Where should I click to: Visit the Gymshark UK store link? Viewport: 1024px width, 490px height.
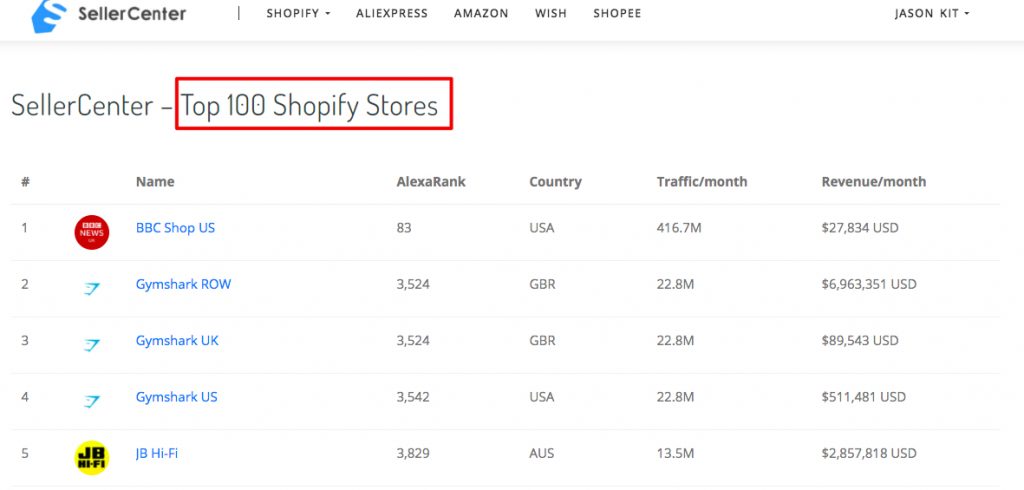[x=177, y=340]
